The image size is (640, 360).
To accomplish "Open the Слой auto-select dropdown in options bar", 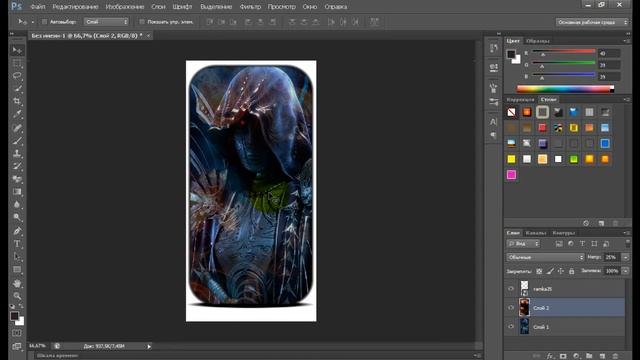I will click(106, 22).
